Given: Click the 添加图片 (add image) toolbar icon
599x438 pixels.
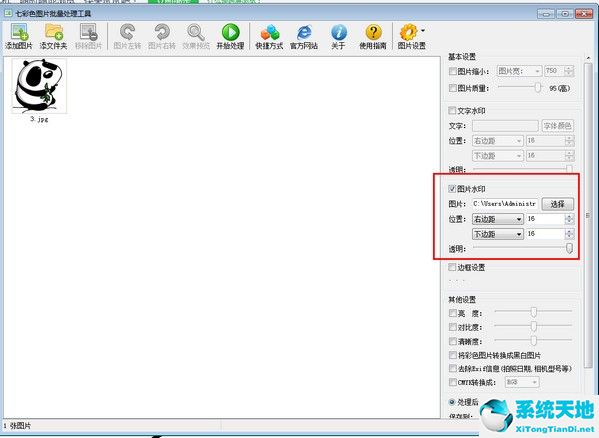Looking at the screenshot, I should 19,32.
